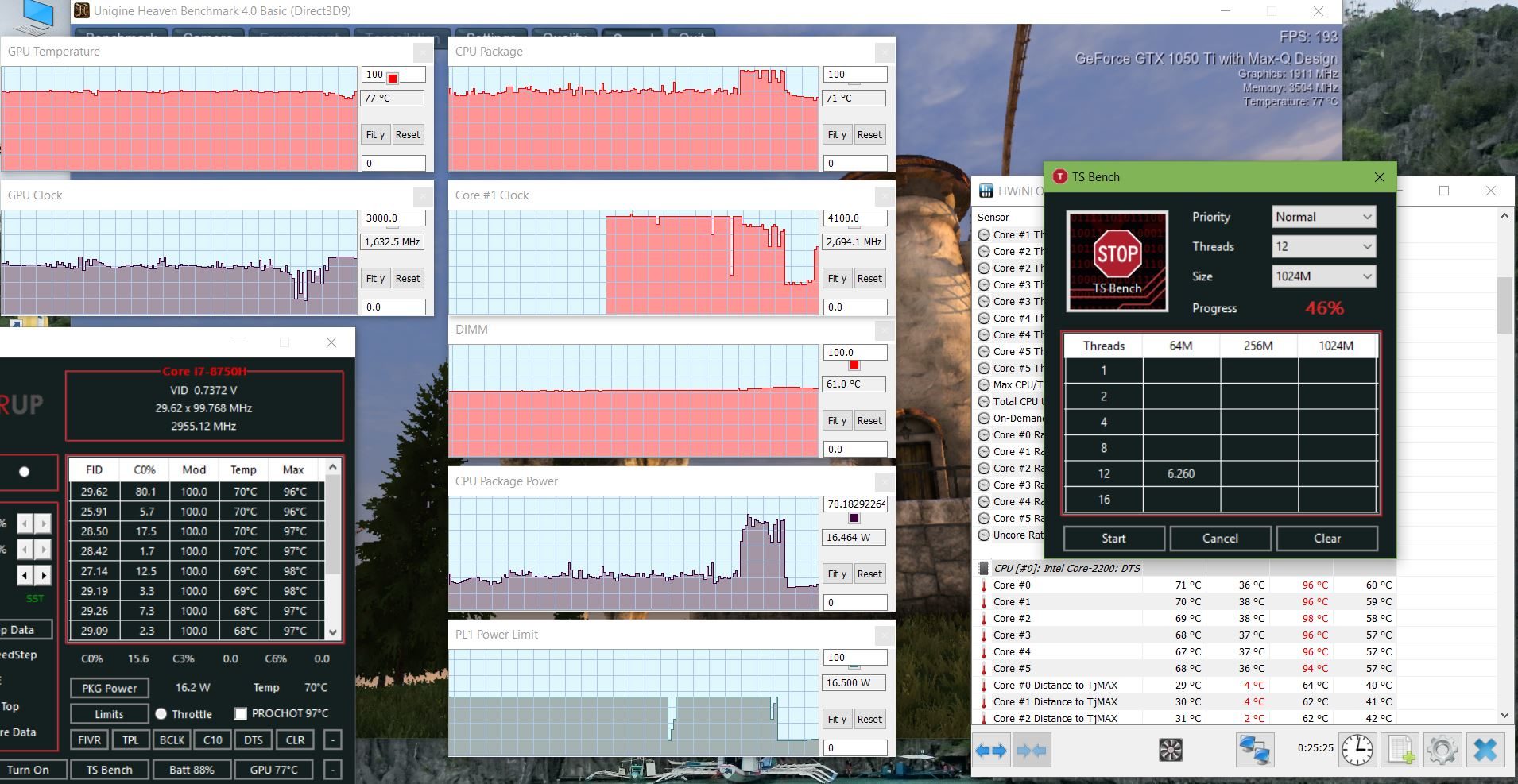The height and width of the screenshot is (784, 1518).
Task: Click thermometer icon next to Core #3
Action: 984,635
